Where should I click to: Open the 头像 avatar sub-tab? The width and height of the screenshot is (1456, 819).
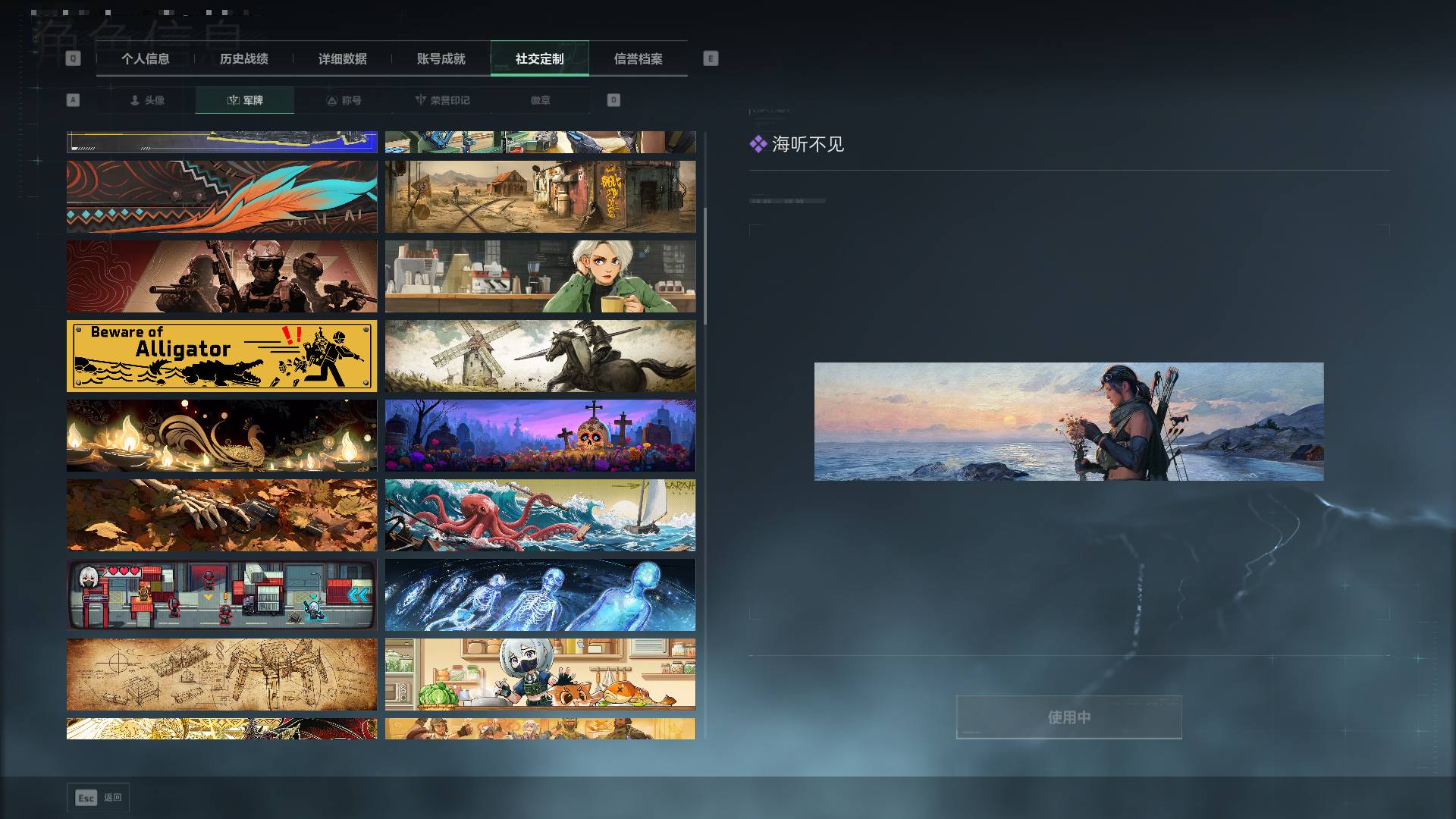tap(146, 100)
